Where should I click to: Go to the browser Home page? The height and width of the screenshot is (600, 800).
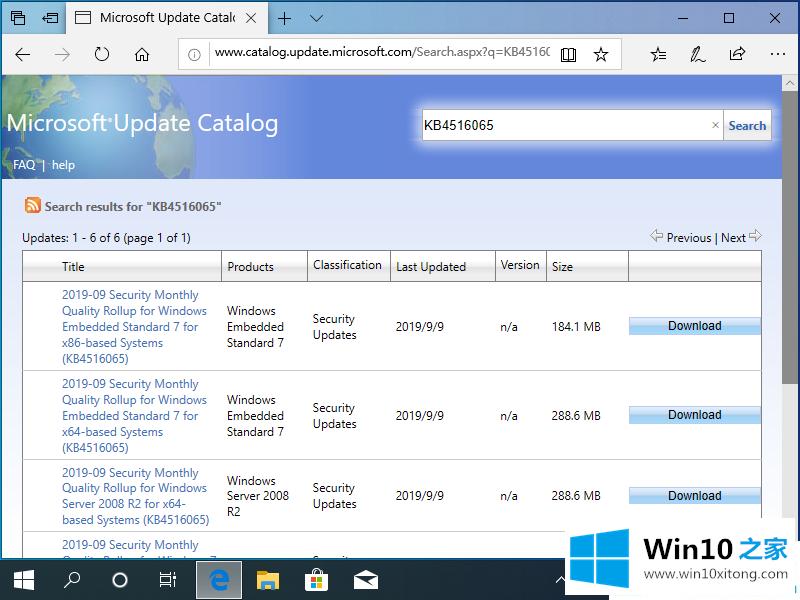(x=142, y=54)
